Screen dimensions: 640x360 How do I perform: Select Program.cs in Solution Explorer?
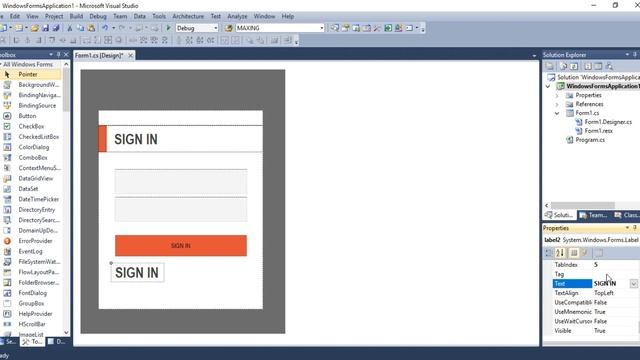click(590, 140)
